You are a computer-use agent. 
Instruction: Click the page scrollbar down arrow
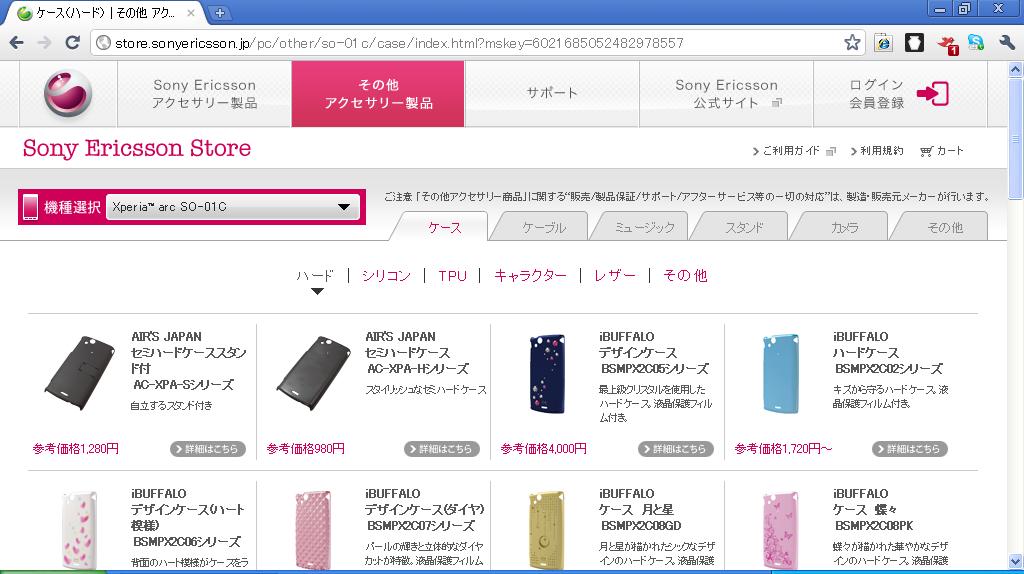[x=1016, y=561]
